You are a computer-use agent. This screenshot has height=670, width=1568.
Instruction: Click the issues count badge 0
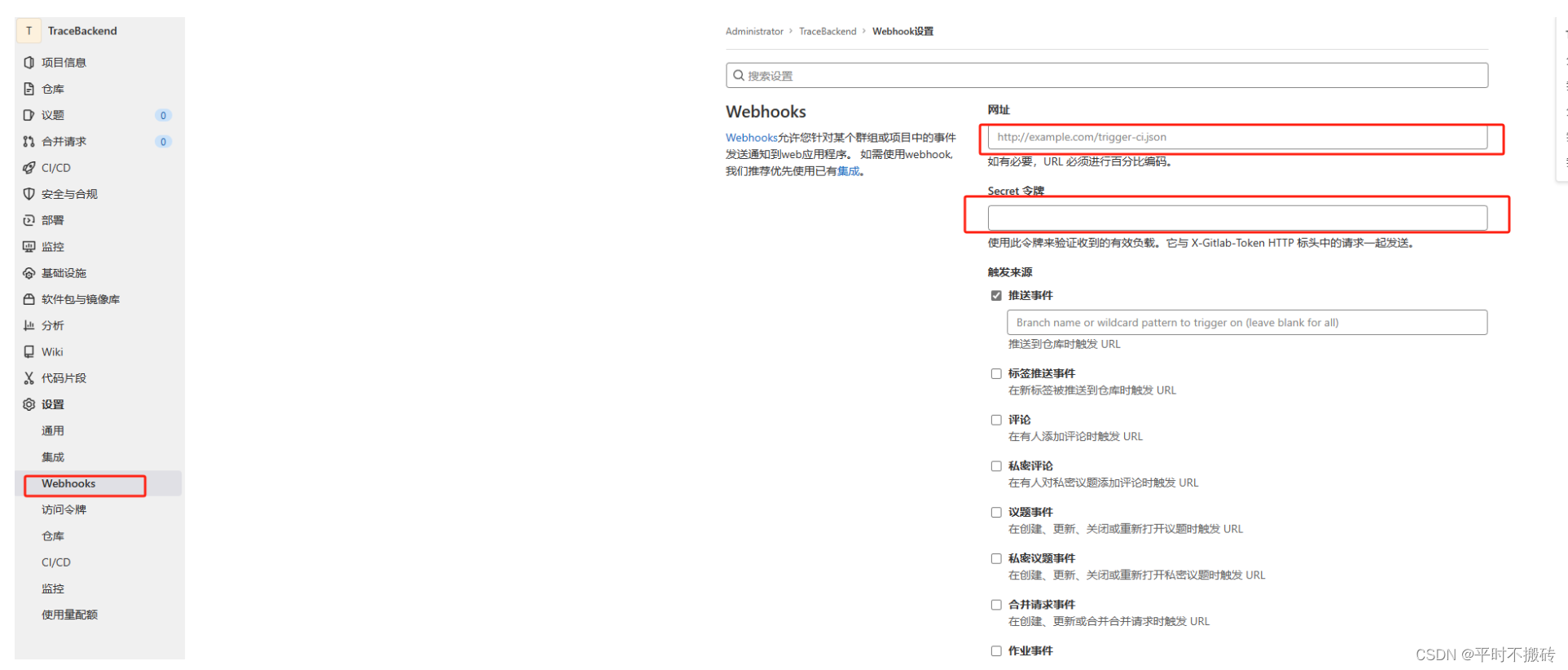coord(163,116)
